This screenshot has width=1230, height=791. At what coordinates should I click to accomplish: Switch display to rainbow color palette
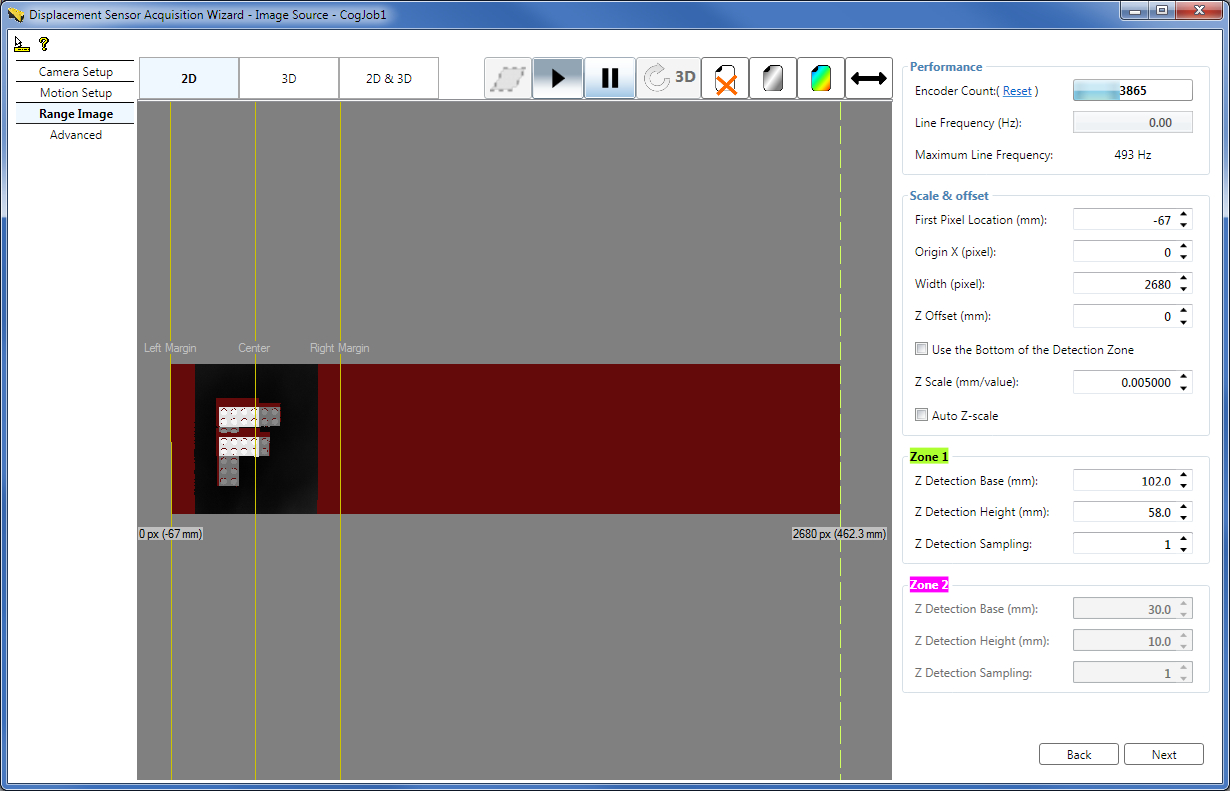(x=820, y=77)
